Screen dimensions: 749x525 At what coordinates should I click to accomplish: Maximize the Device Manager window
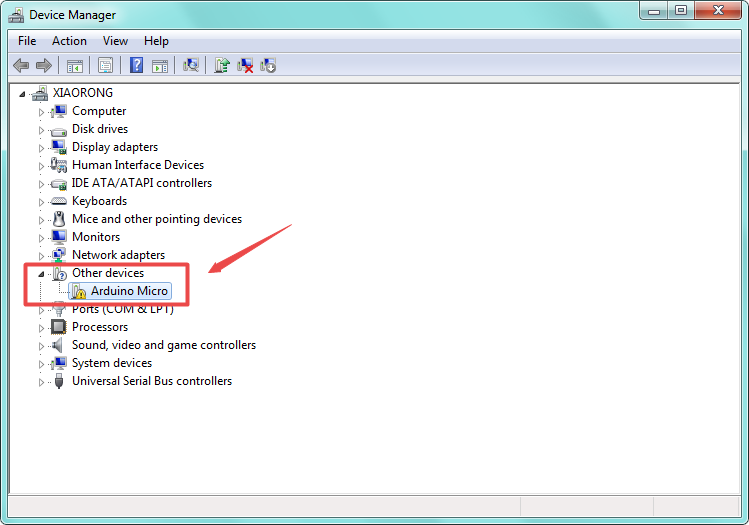pos(681,11)
